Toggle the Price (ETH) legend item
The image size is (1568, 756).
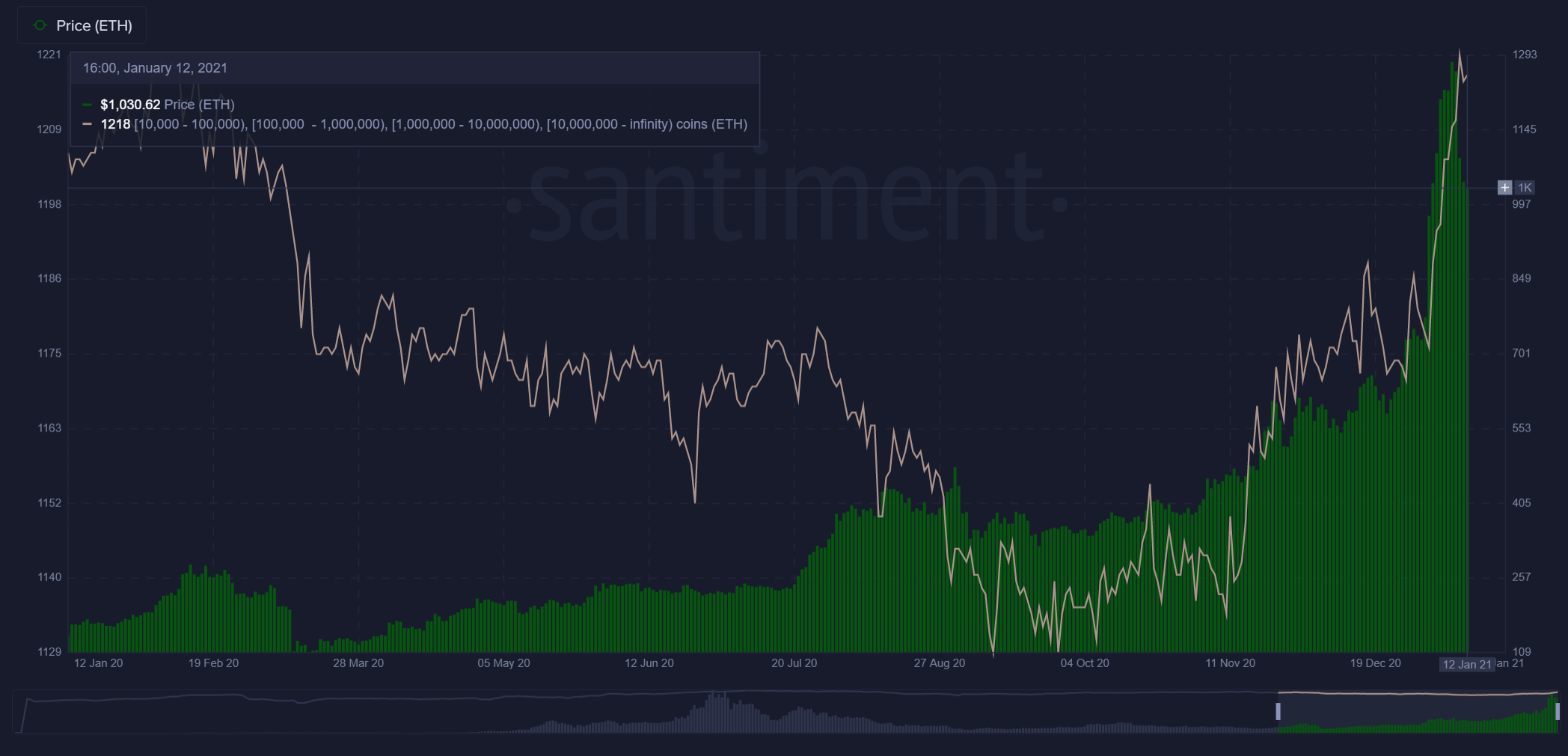[x=82, y=25]
